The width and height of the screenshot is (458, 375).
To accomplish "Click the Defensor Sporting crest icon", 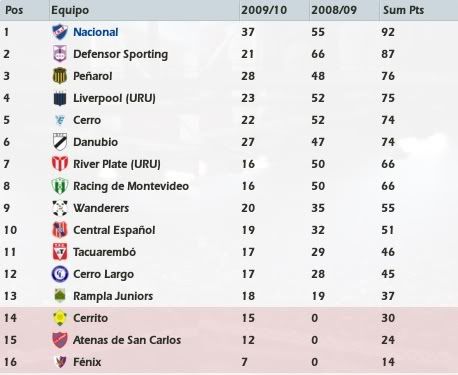I will tap(60, 54).
